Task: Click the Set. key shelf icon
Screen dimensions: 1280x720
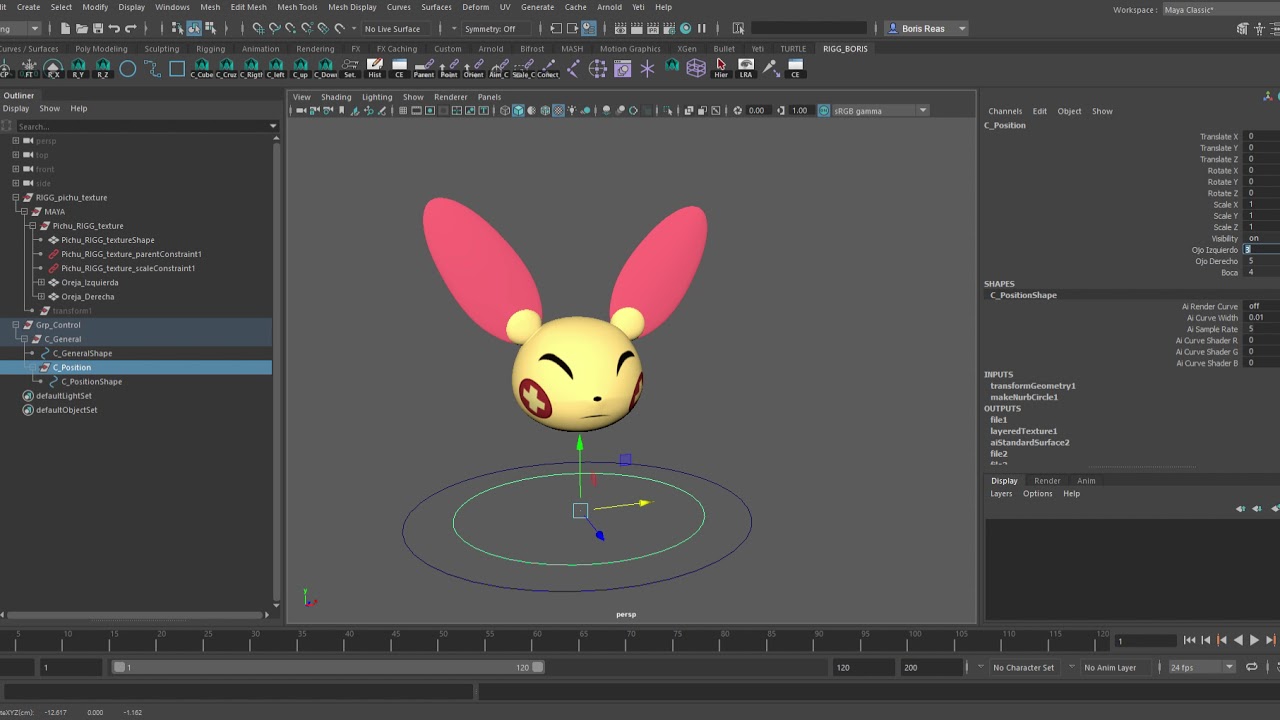Action: coord(350,68)
